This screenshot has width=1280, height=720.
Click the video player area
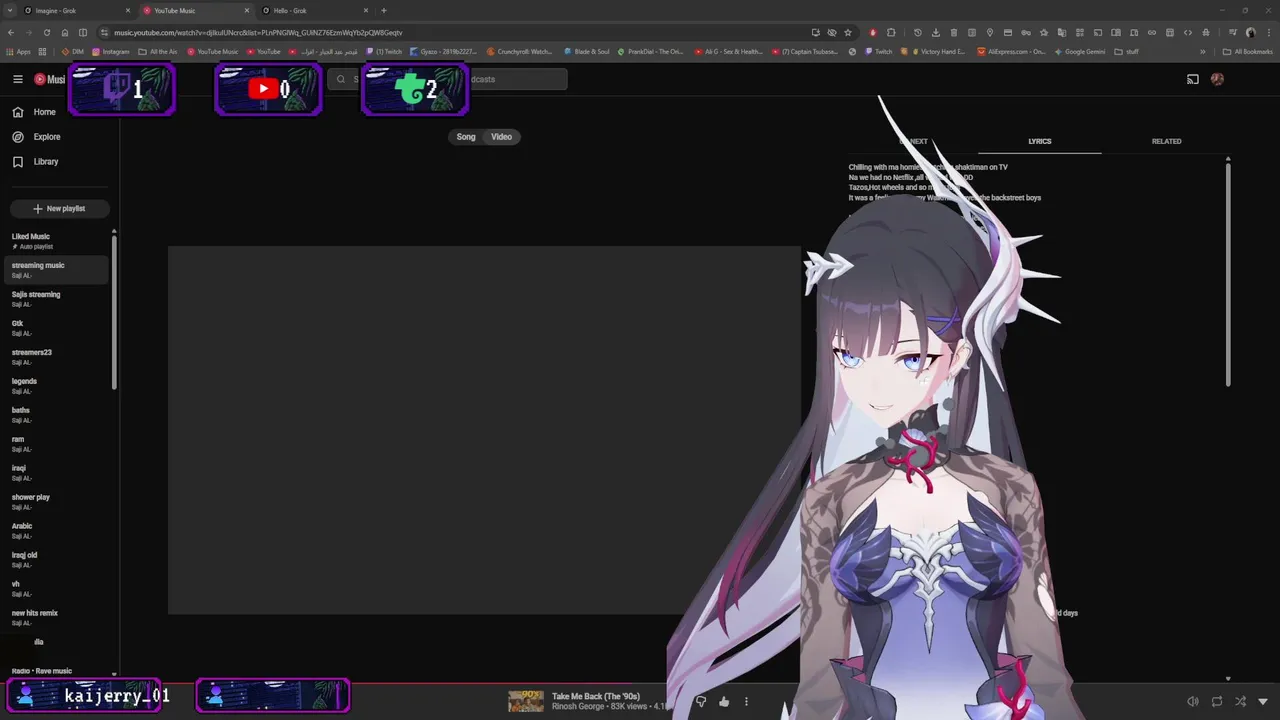[484, 430]
